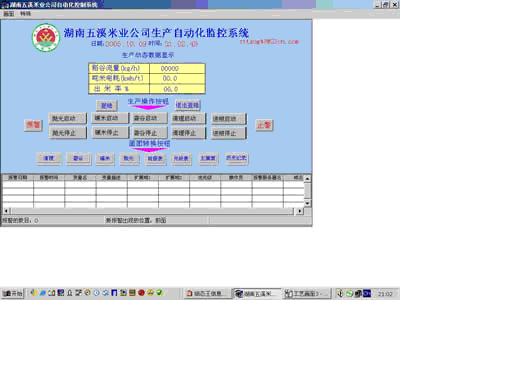Click the 报警的数目 status bar text

20,220
